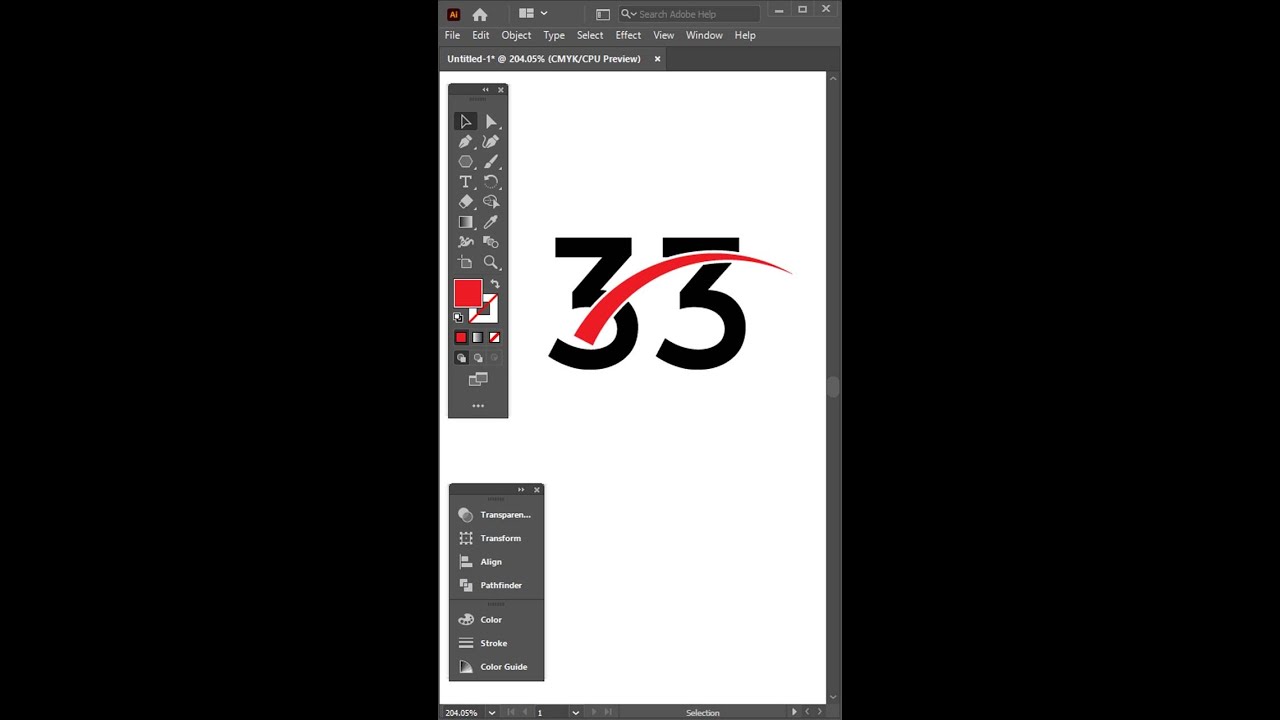
Task: Open the Type menu
Action: coord(554,35)
